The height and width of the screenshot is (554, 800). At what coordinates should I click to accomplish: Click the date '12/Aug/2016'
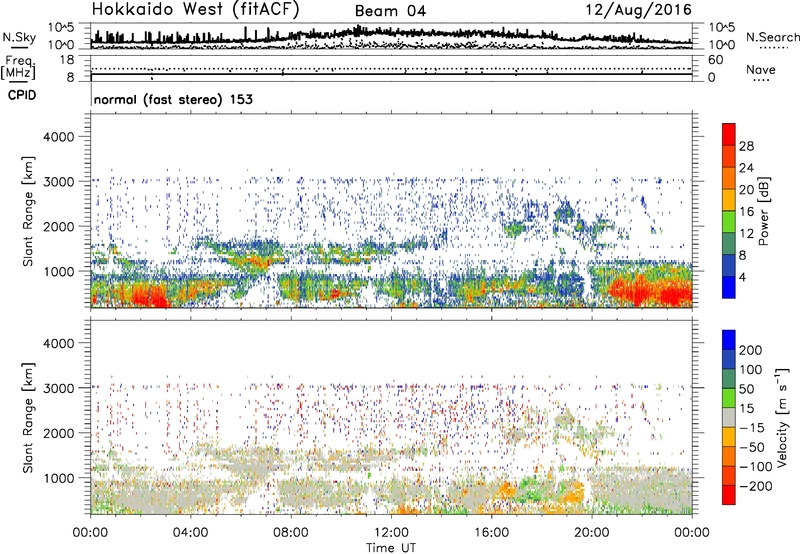[638, 10]
